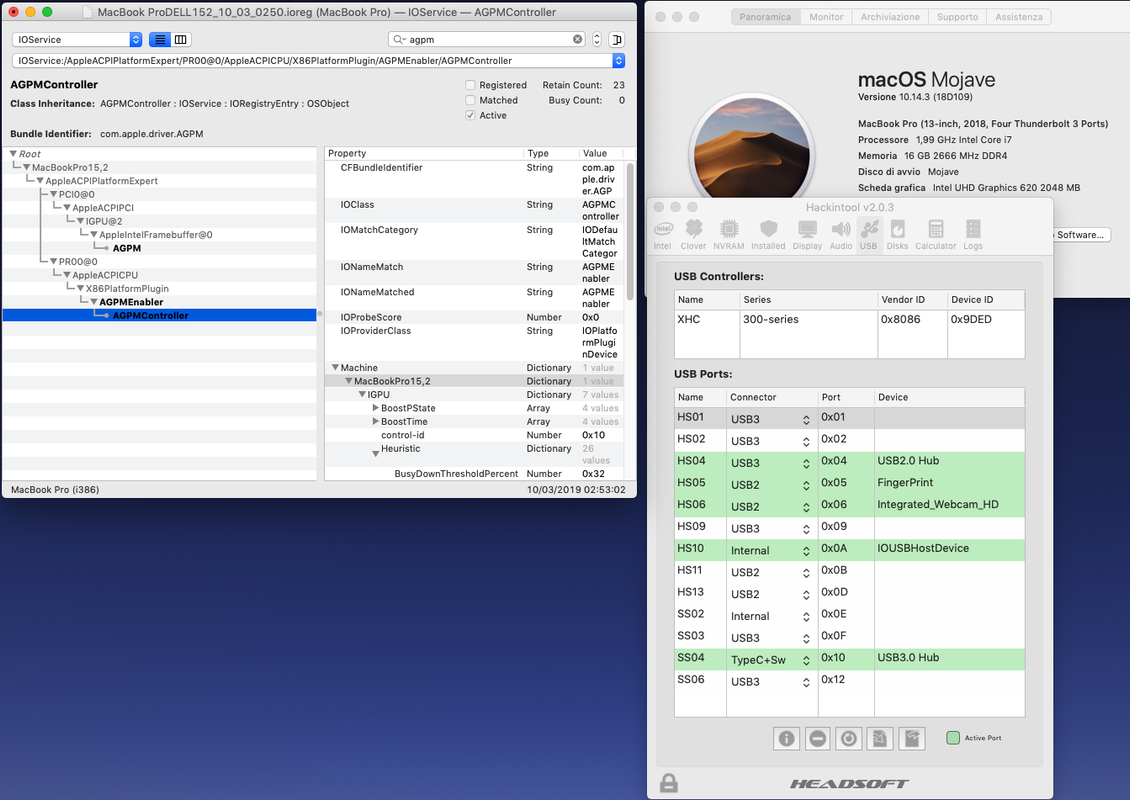Click the refresh USB ports button

tap(849, 738)
